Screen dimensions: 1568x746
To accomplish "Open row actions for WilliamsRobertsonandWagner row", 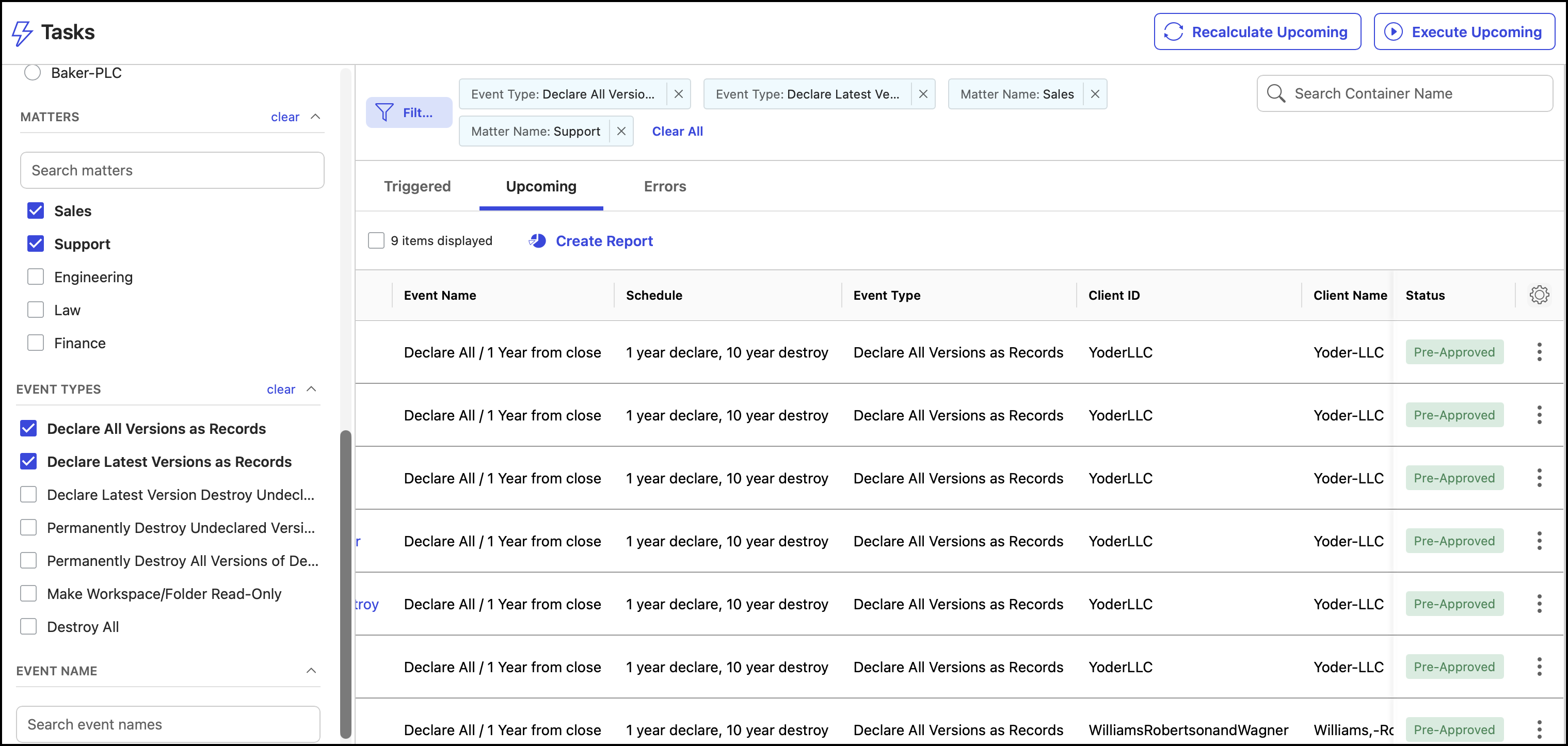I will [x=1539, y=729].
